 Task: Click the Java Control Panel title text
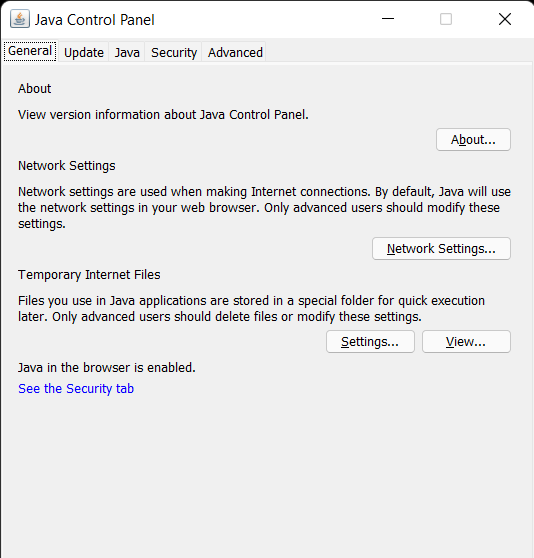[x=95, y=20]
